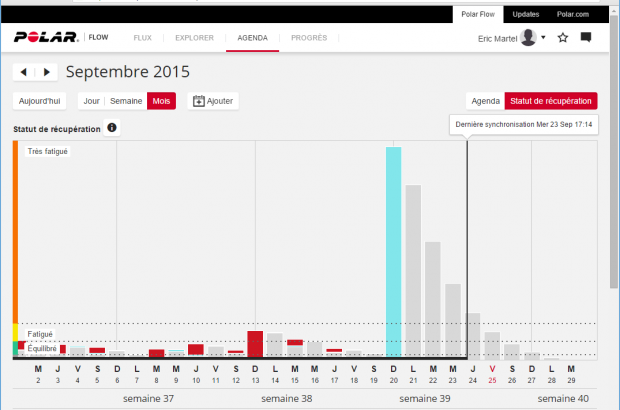Switch to Semaine view
The width and height of the screenshot is (620, 410).
pos(126,101)
